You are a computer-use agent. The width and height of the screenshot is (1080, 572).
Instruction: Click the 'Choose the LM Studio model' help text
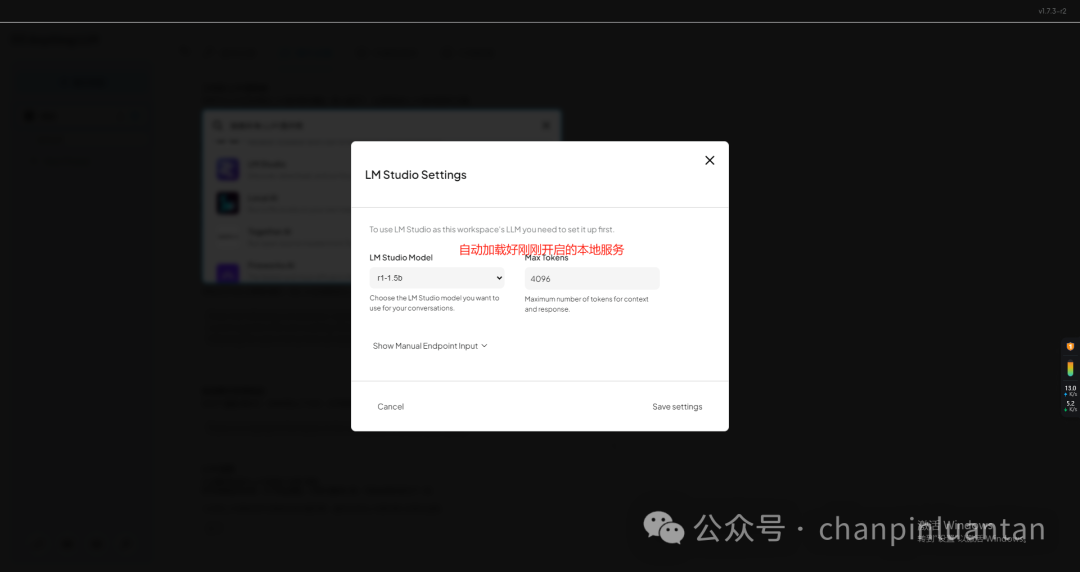coord(434,303)
